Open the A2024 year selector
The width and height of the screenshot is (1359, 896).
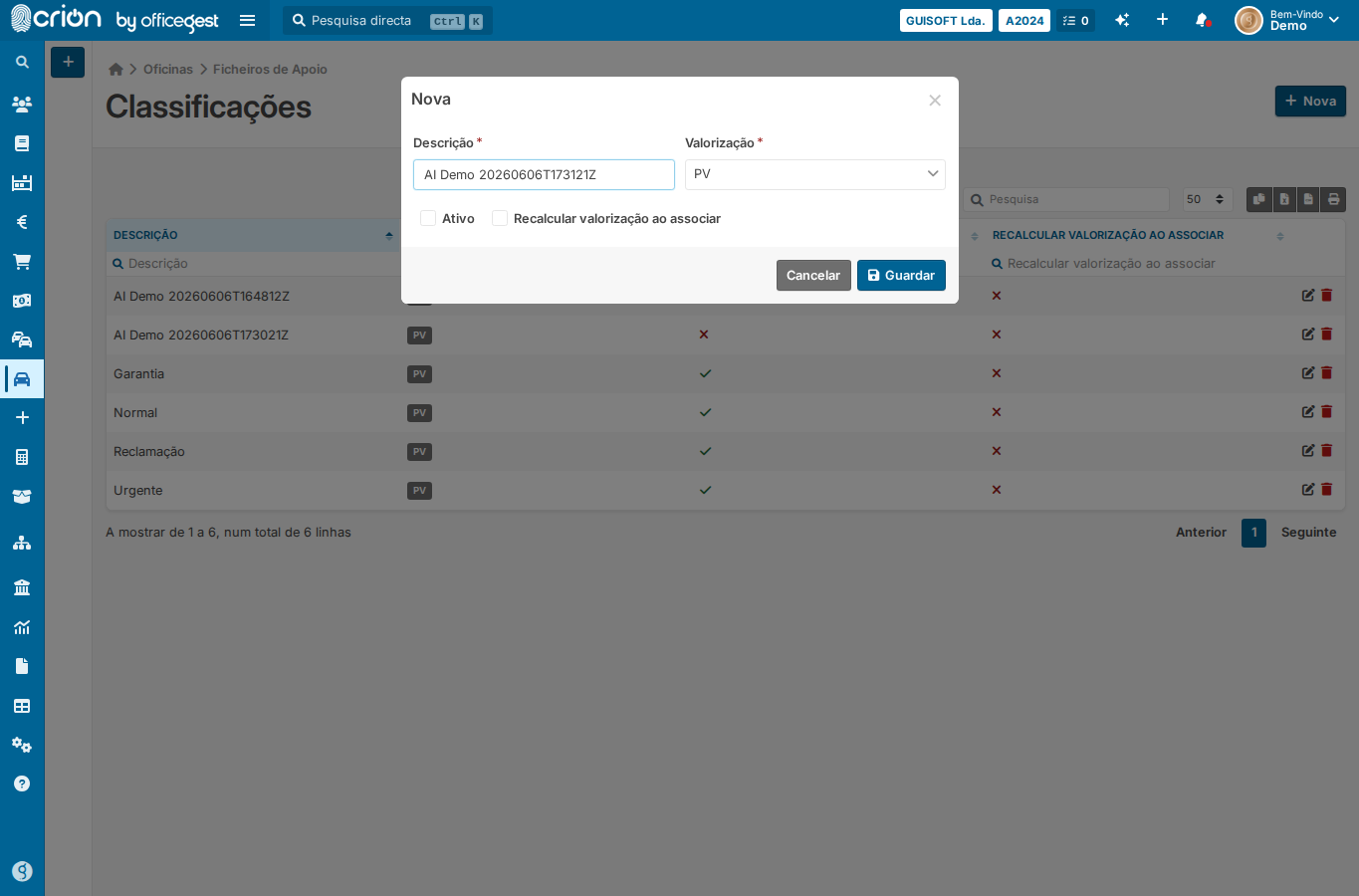(x=1024, y=20)
